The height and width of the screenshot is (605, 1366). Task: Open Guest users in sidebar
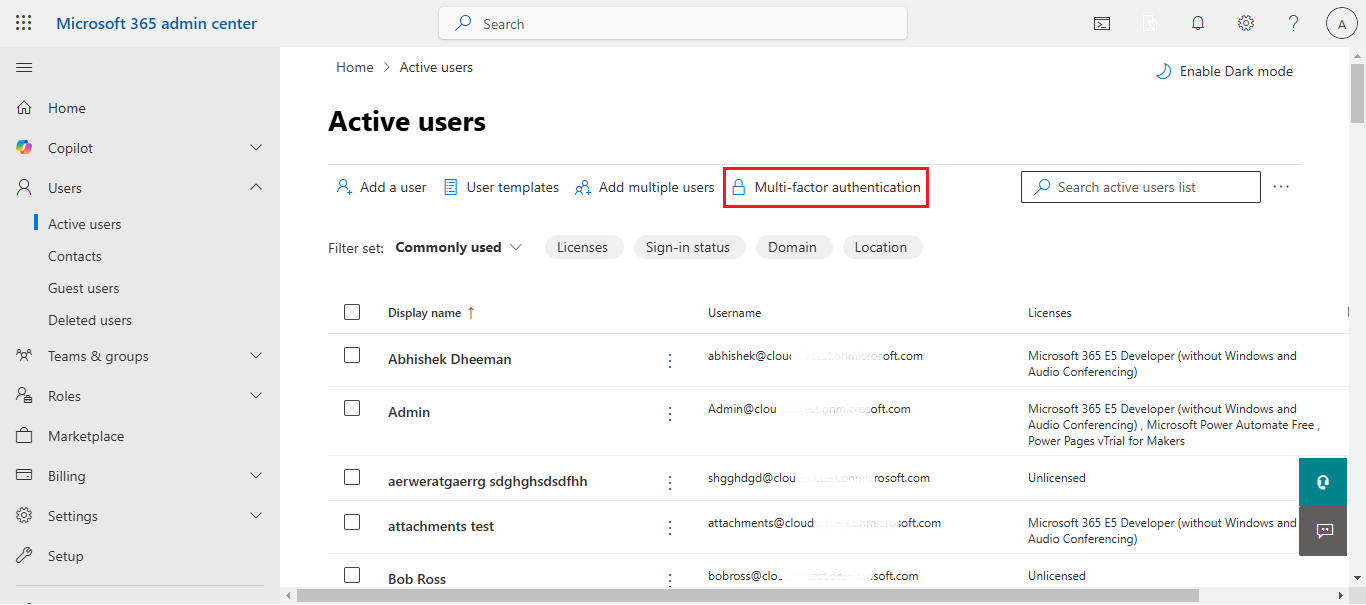[84, 288]
